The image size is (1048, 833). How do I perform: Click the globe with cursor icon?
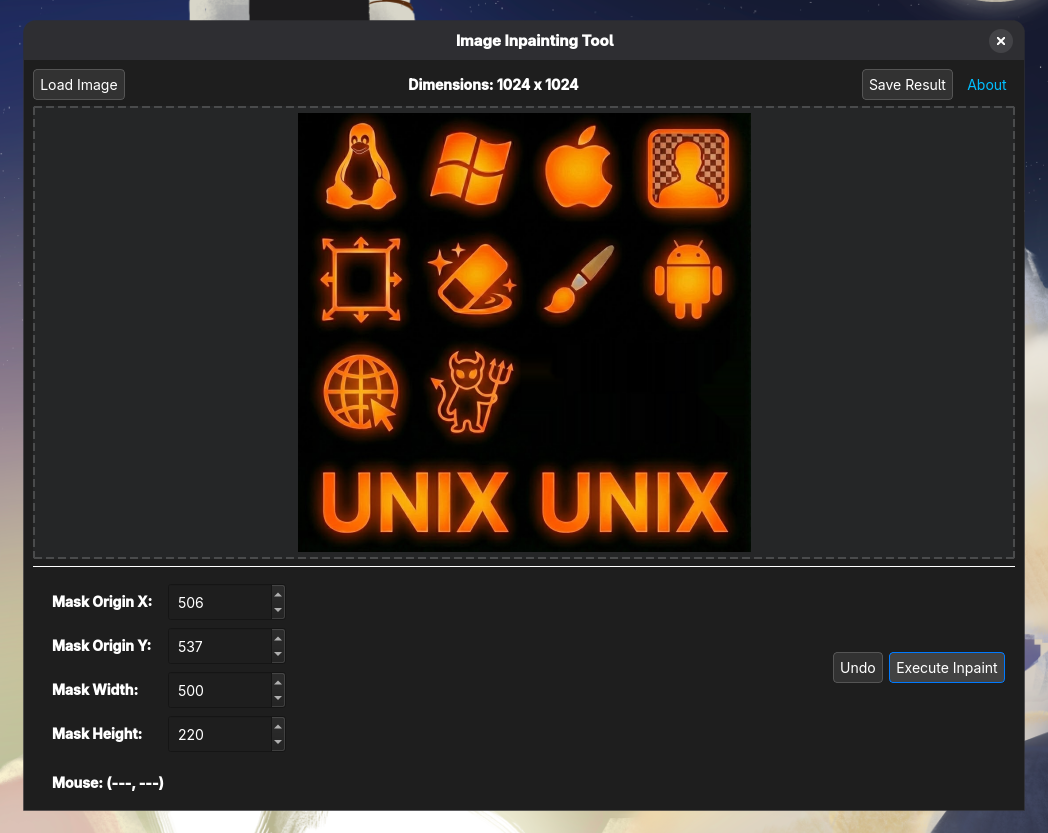[360, 393]
